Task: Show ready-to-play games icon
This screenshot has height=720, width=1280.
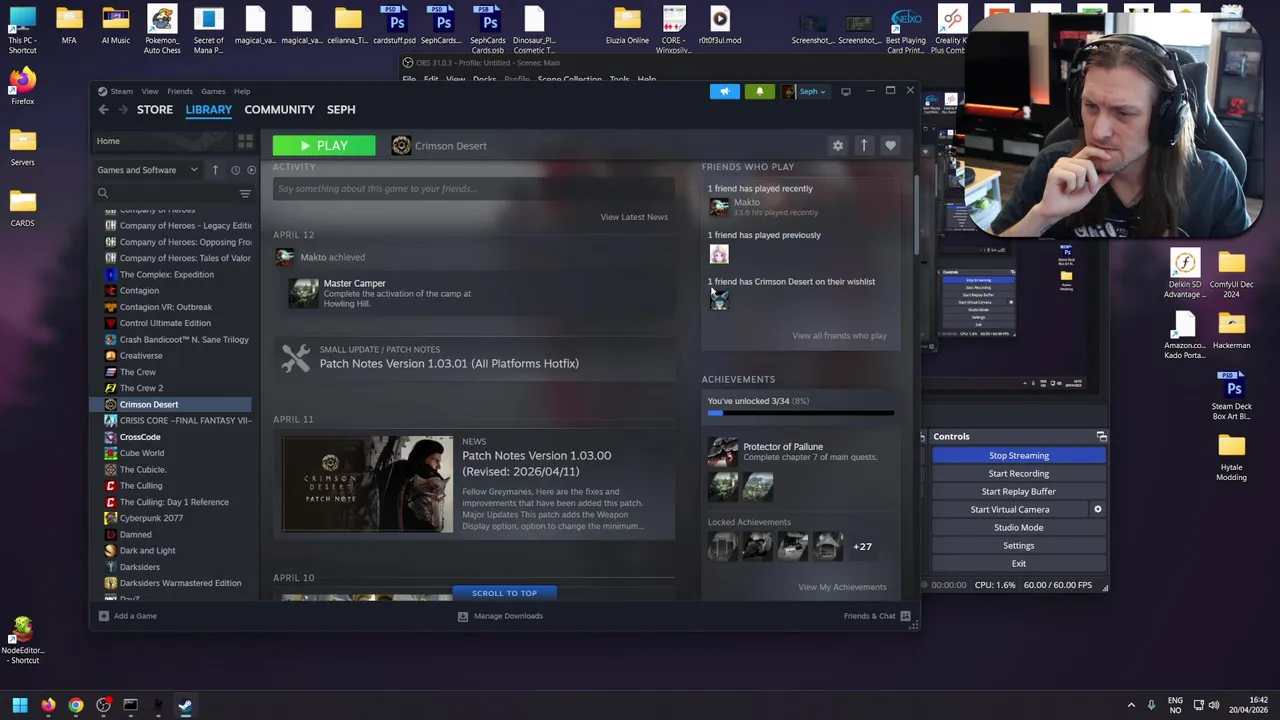Action: [251, 170]
